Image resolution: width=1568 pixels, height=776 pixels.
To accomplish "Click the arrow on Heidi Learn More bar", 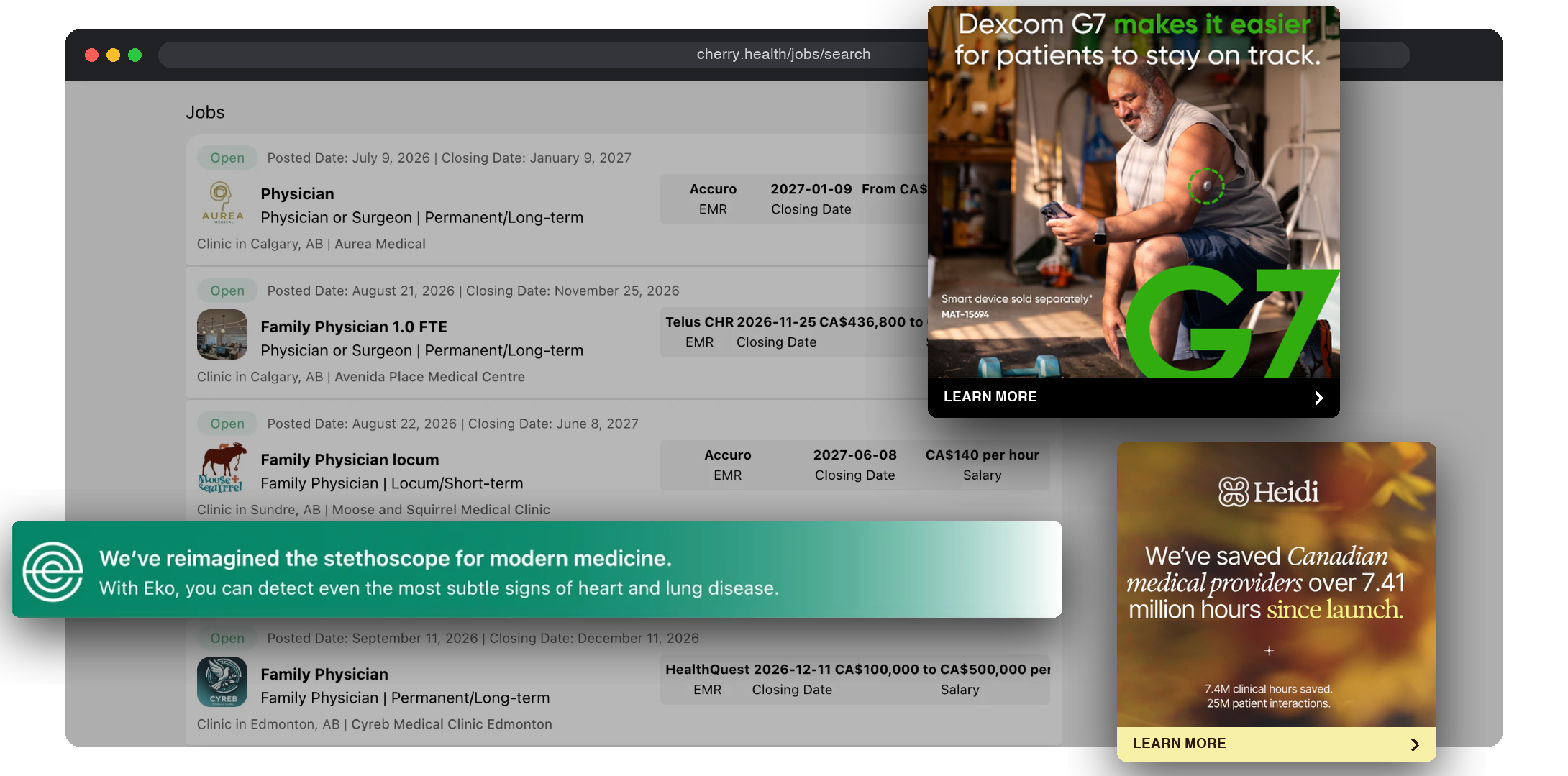I will click(1414, 744).
